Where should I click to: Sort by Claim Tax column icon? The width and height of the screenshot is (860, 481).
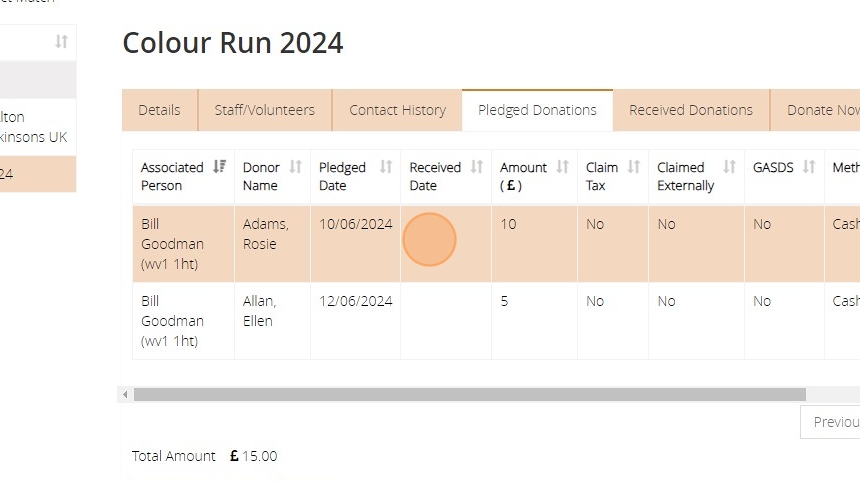[x=633, y=167]
